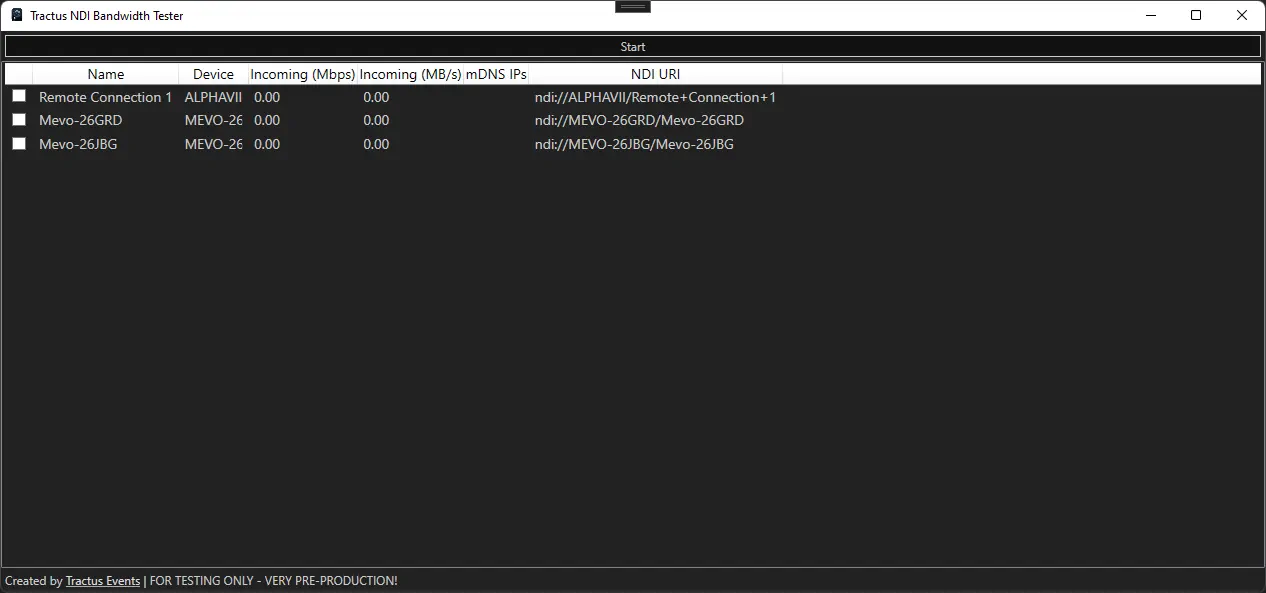Check the Mevo-26GRD source checkbox
This screenshot has height=593, width=1266.
[x=19, y=119]
